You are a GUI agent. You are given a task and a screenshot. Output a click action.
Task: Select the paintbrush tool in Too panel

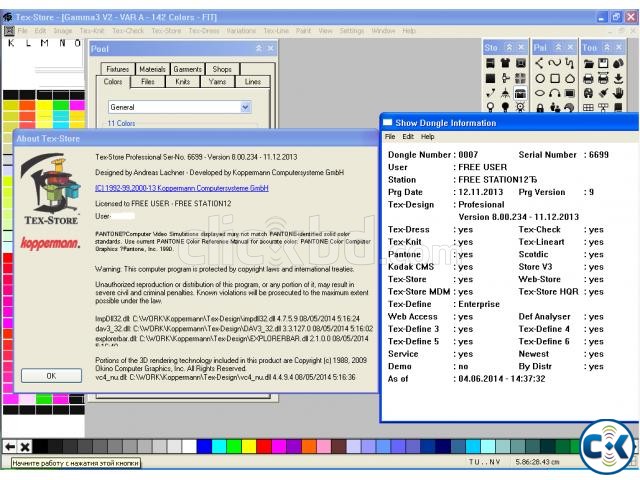coord(603,93)
